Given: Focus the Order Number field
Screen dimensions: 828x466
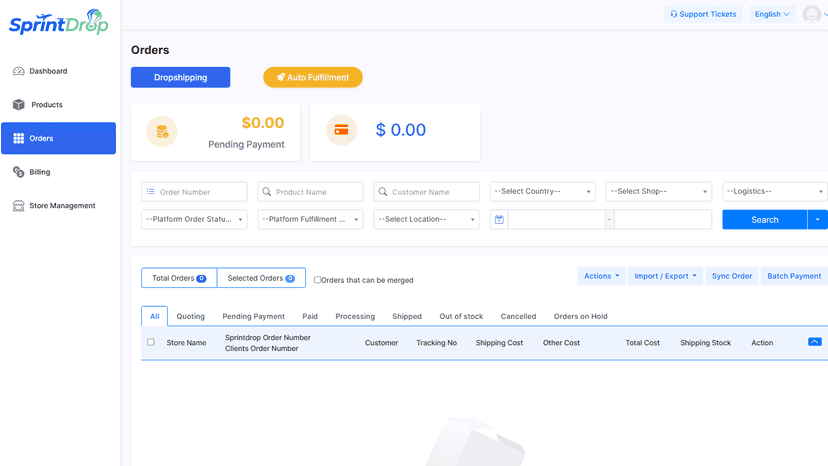Looking at the screenshot, I should (x=194, y=192).
